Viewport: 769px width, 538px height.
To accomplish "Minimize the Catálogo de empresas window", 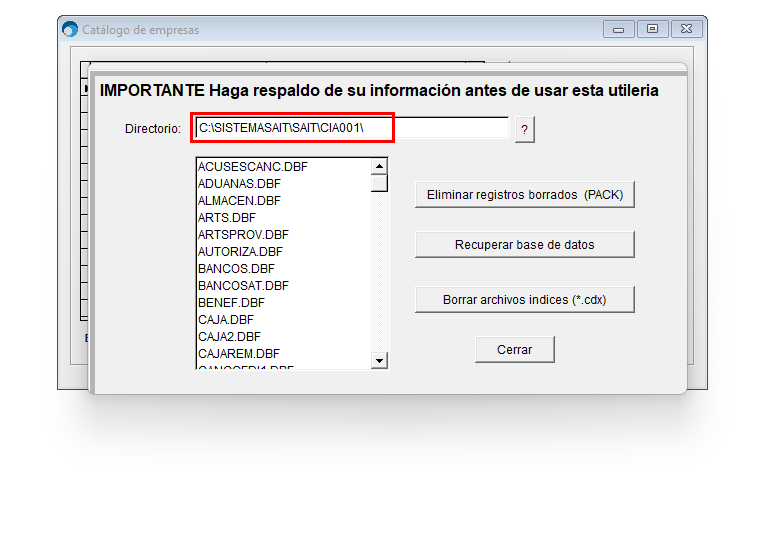I will (x=618, y=29).
